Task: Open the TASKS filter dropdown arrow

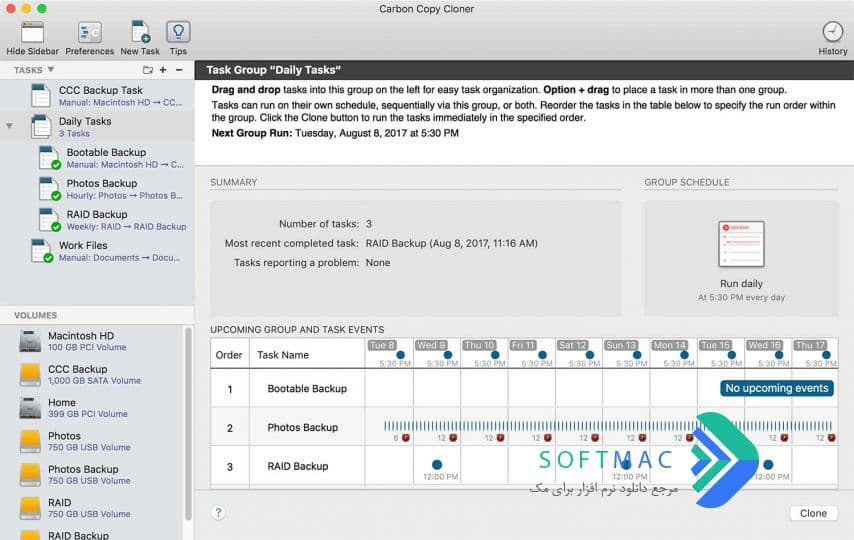Action: coord(51,70)
